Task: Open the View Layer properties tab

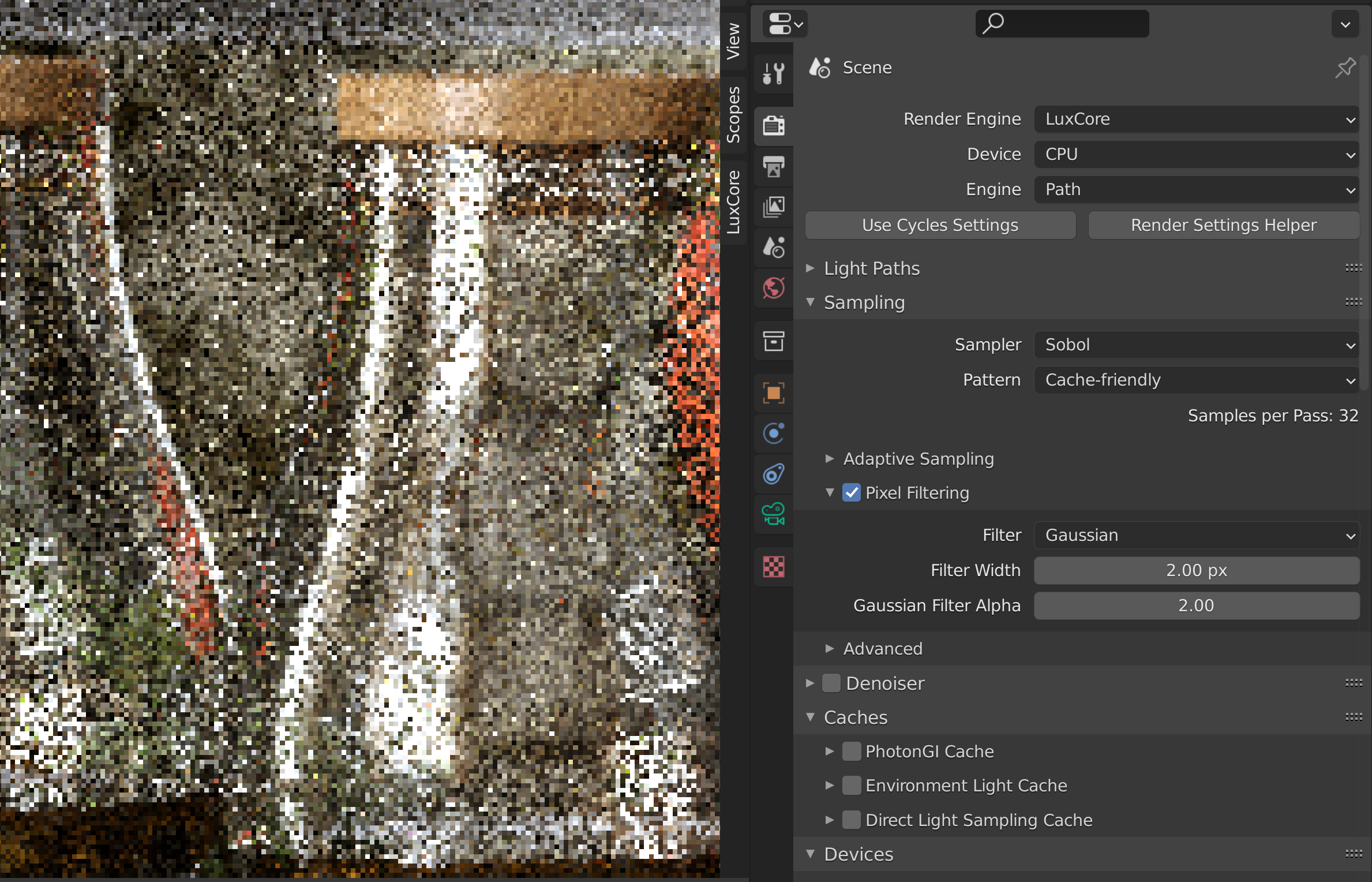Action: [773, 207]
